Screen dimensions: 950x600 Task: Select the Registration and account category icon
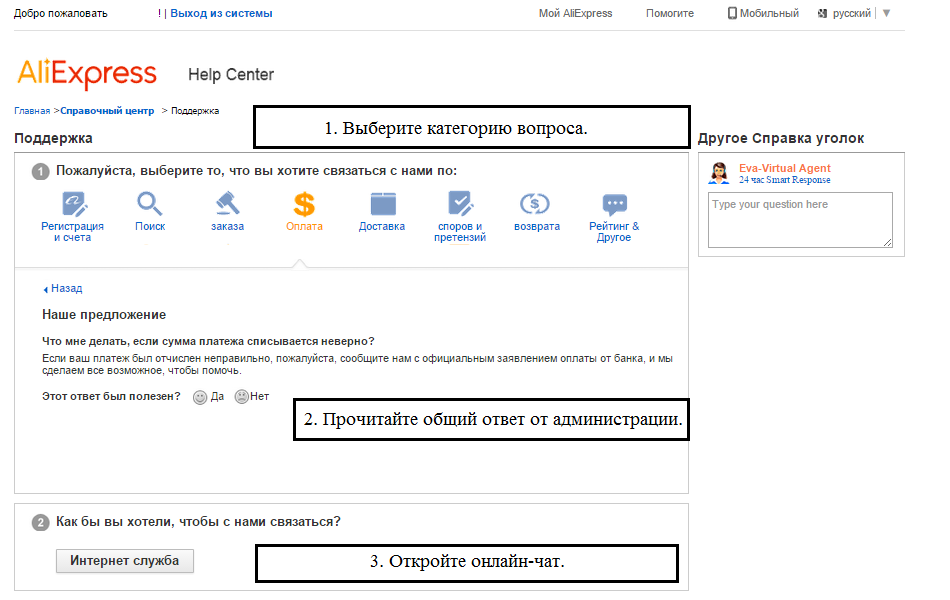coord(72,205)
